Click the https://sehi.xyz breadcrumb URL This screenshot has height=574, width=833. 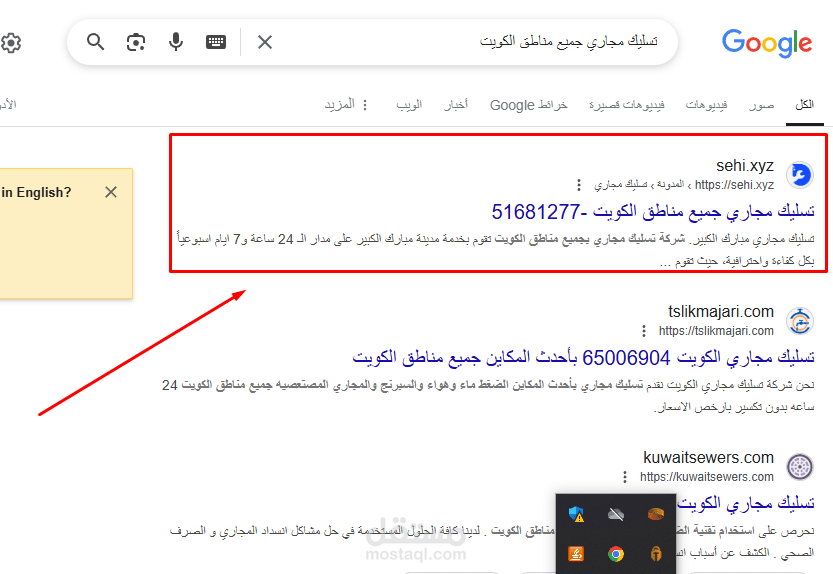pyautogui.click(x=734, y=185)
